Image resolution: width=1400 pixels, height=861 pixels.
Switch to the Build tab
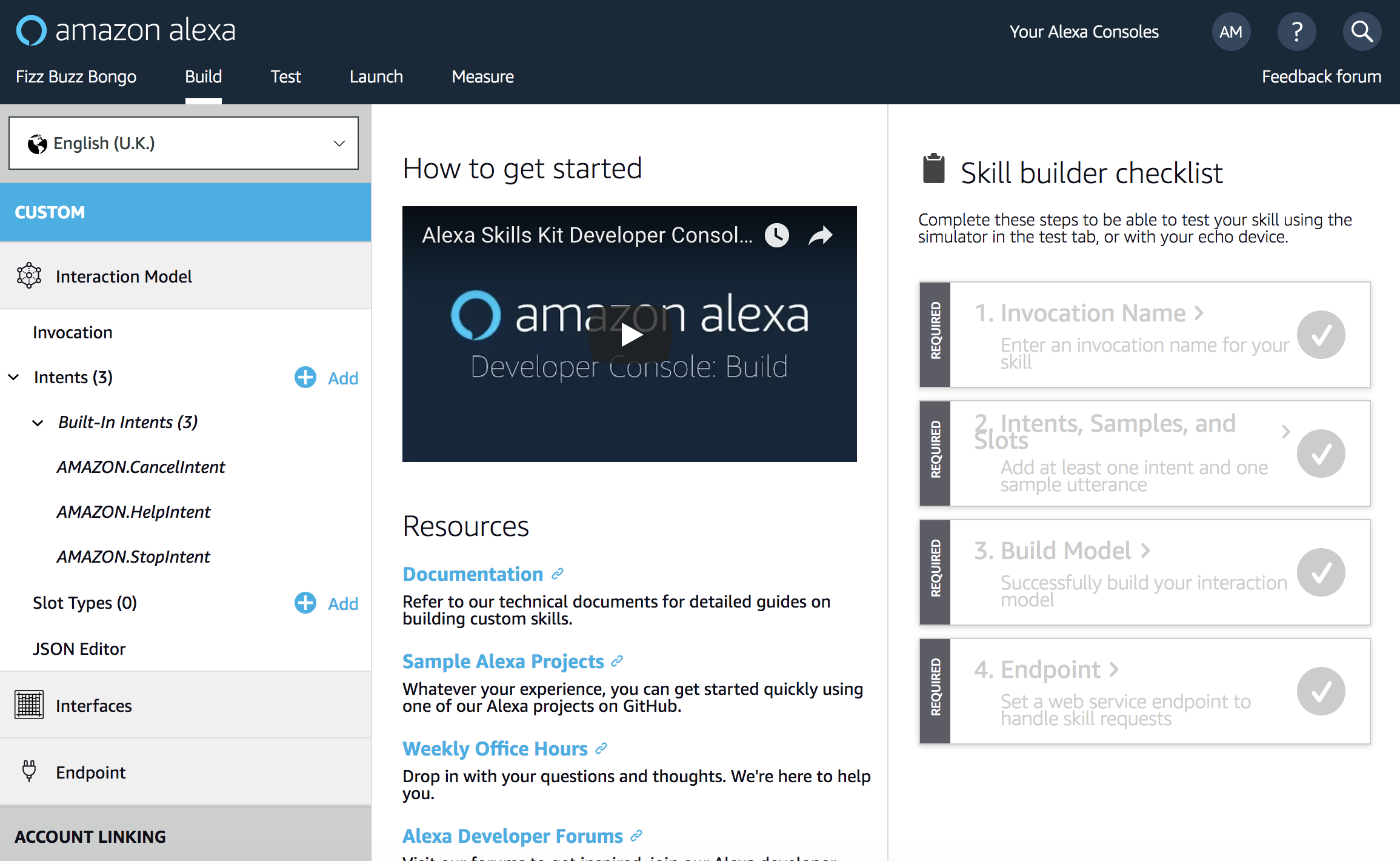(x=204, y=76)
